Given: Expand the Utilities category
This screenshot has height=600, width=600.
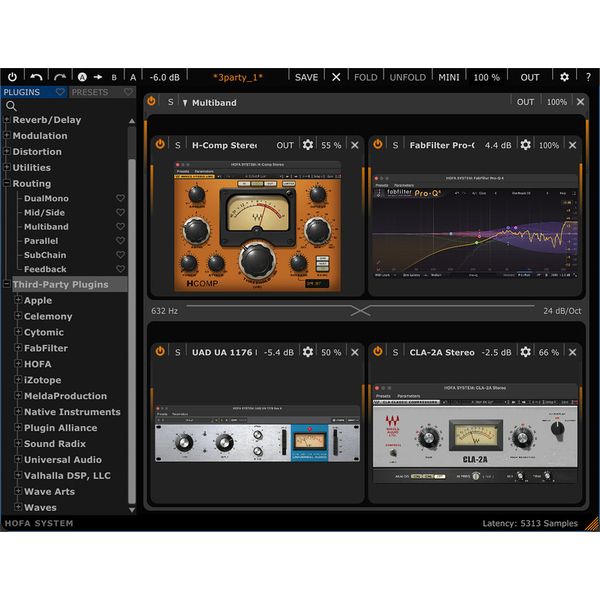Looking at the screenshot, I should click(x=7, y=167).
